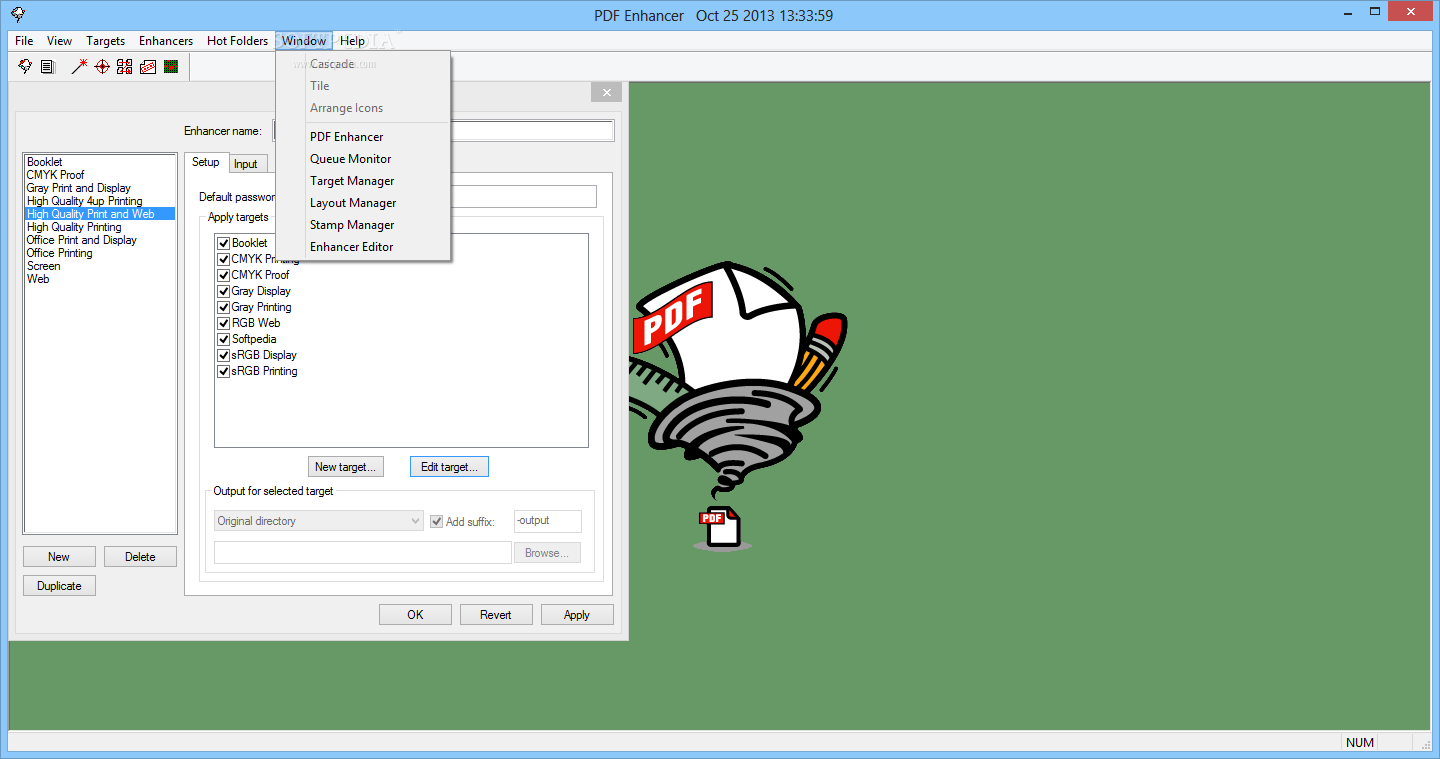Open the queue document list toolbar icon
Screen dimensions: 1440x759
[x=47, y=67]
